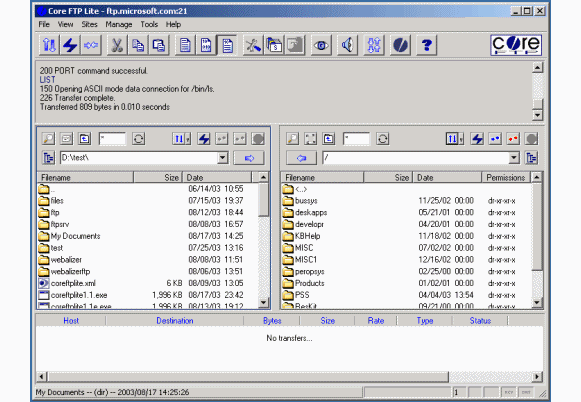The height and width of the screenshot is (402, 581).
Task: Click the remote pane stop circle icon
Action: click(531, 139)
